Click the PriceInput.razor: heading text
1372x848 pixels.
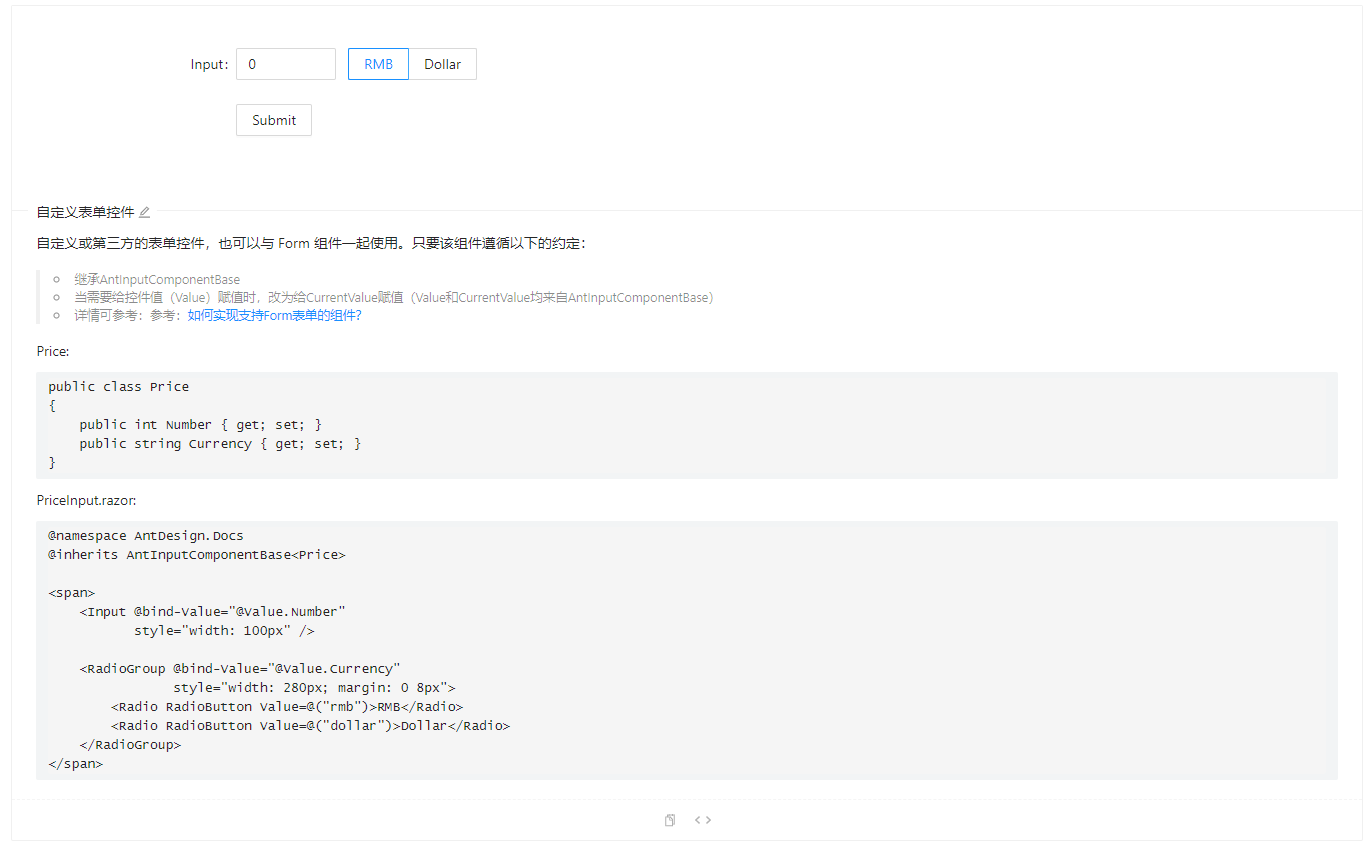tap(86, 500)
